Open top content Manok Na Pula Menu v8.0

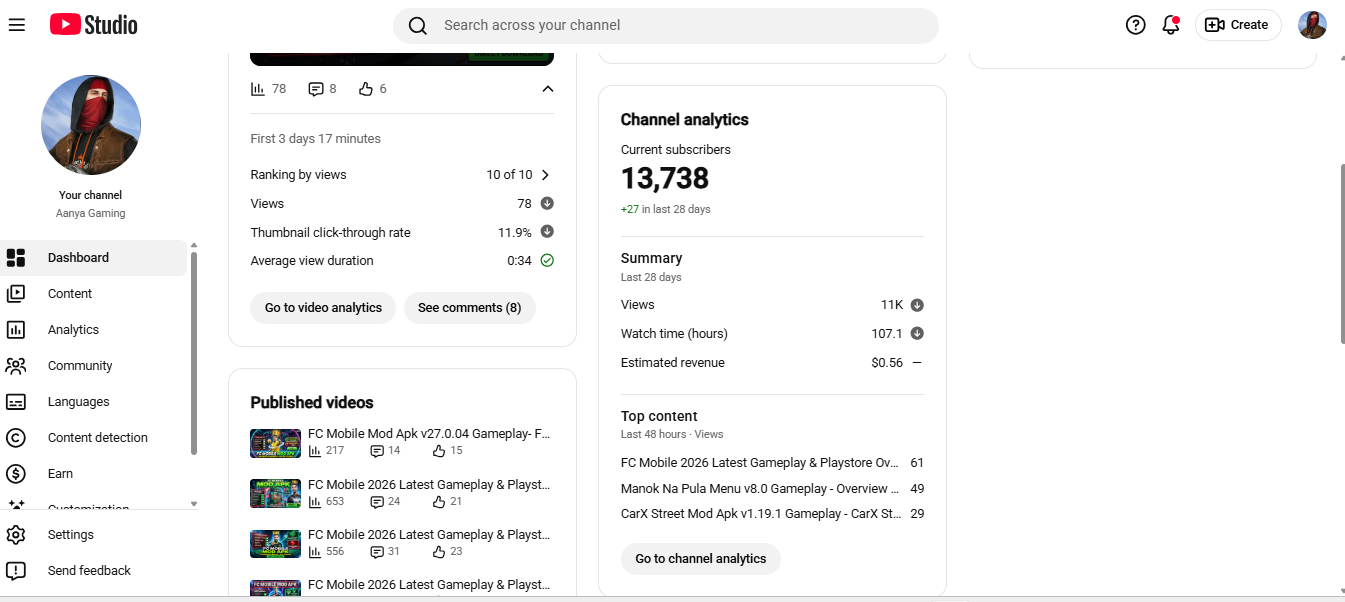tap(760, 489)
